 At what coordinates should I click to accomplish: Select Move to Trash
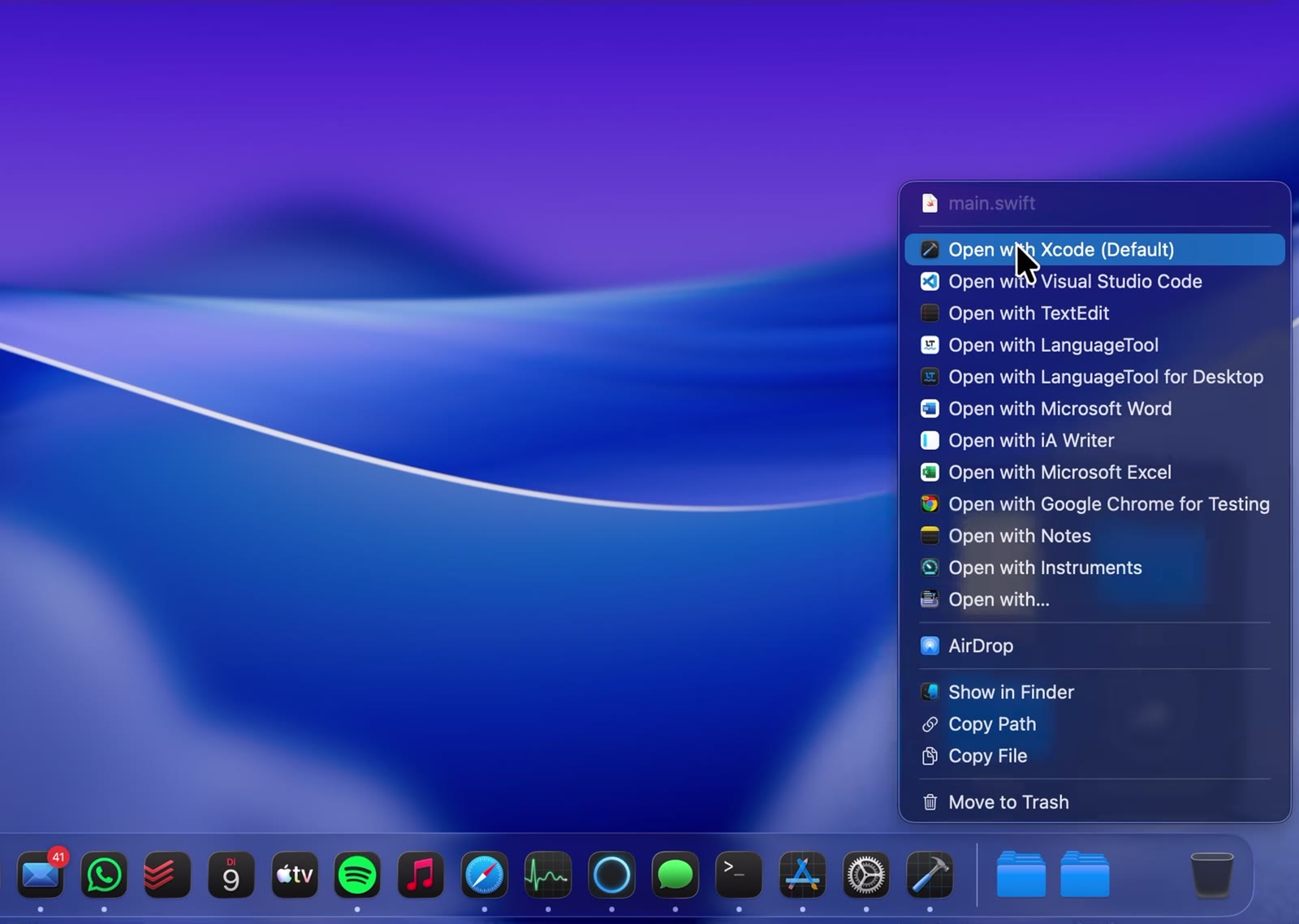coord(1094,802)
